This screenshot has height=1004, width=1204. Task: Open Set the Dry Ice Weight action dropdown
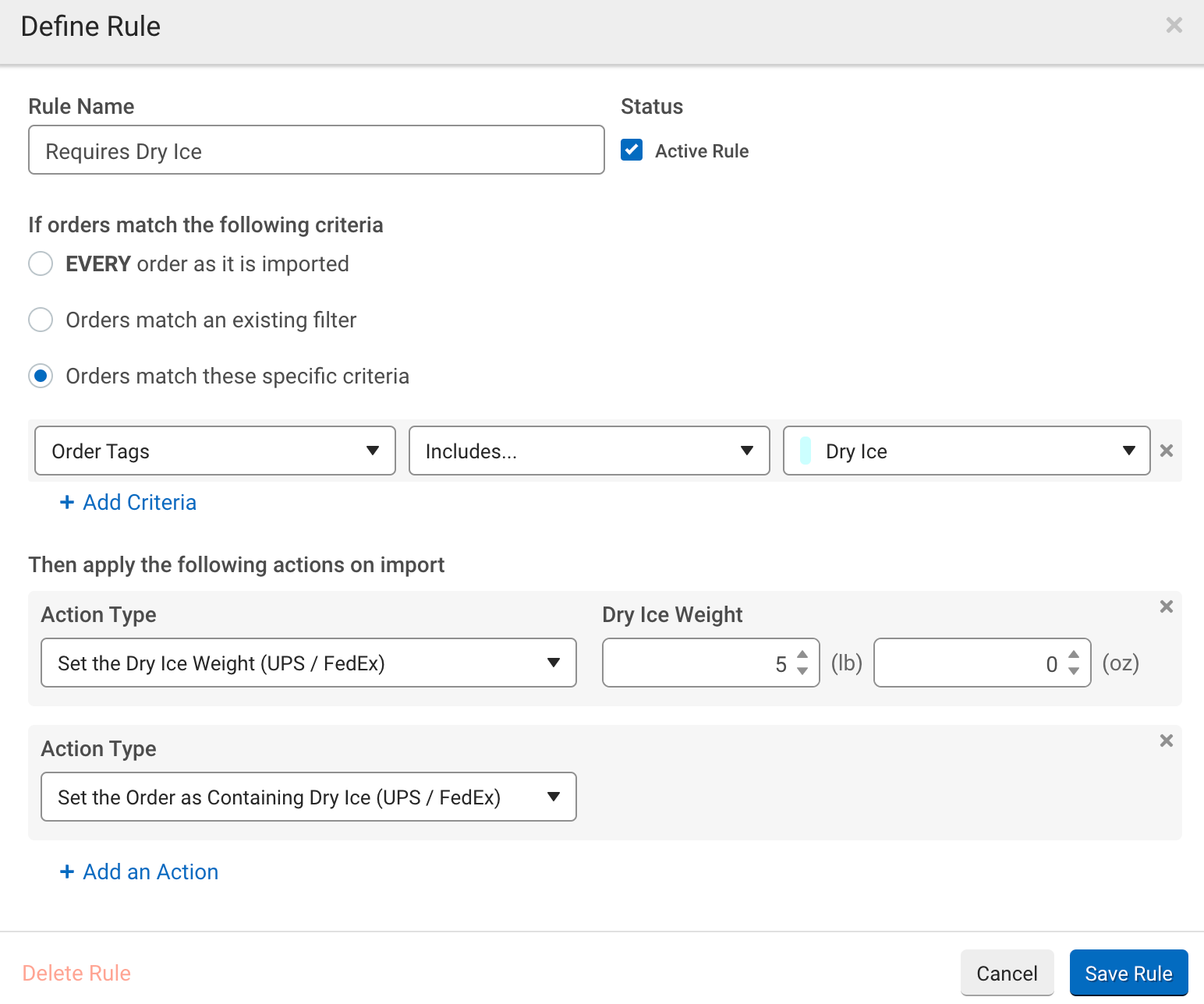click(x=309, y=663)
